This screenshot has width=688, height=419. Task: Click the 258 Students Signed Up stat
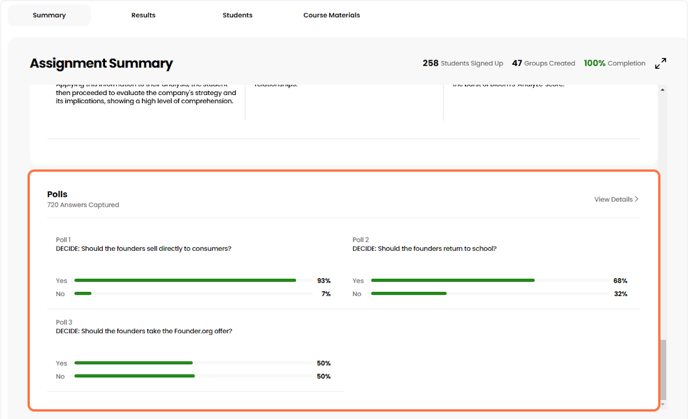[x=462, y=63]
